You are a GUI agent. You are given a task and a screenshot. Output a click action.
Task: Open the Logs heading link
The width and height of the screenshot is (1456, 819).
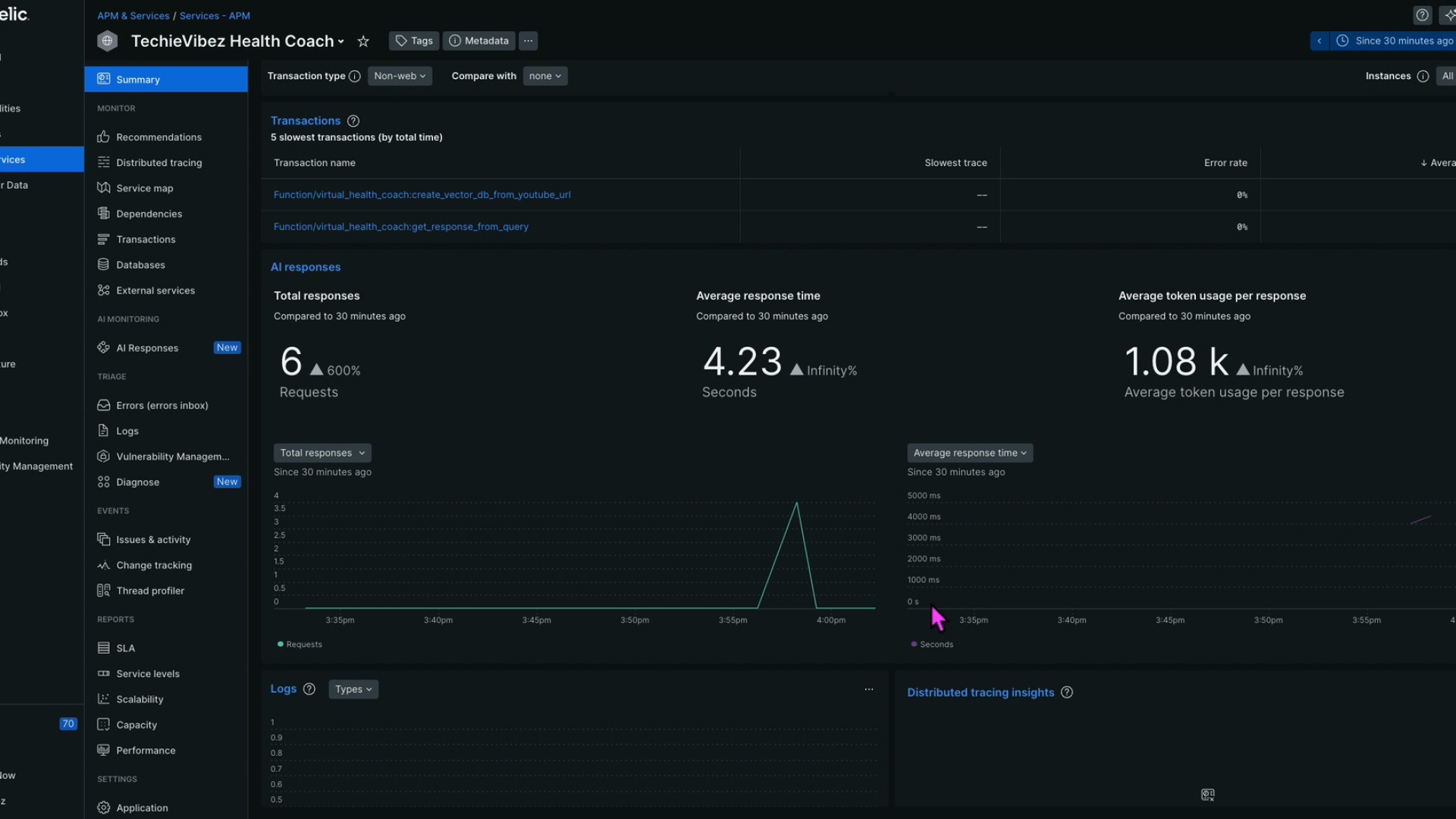pyautogui.click(x=284, y=689)
